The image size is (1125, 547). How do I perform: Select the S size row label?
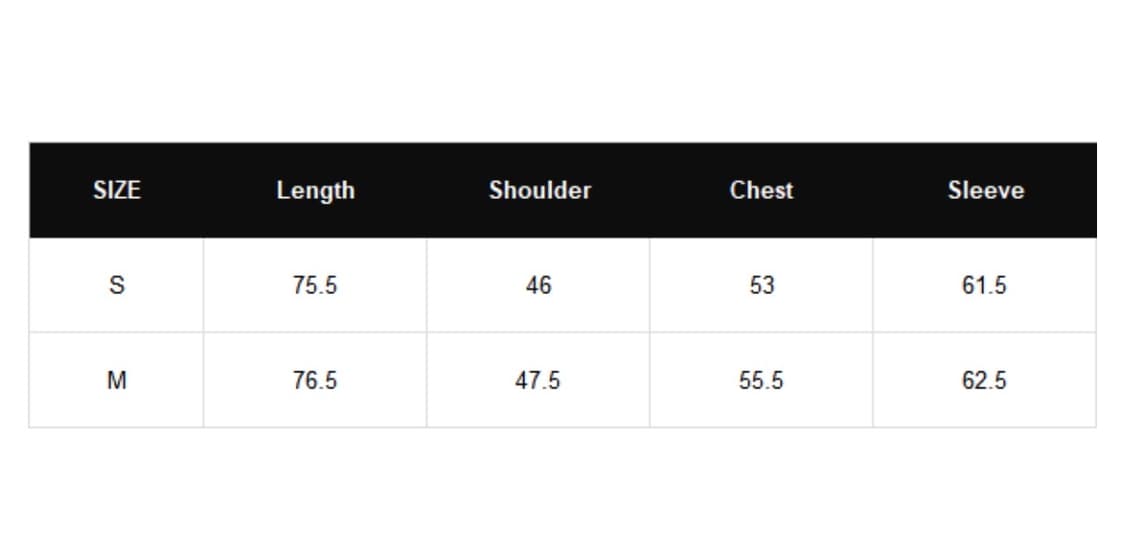click(x=117, y=285)
